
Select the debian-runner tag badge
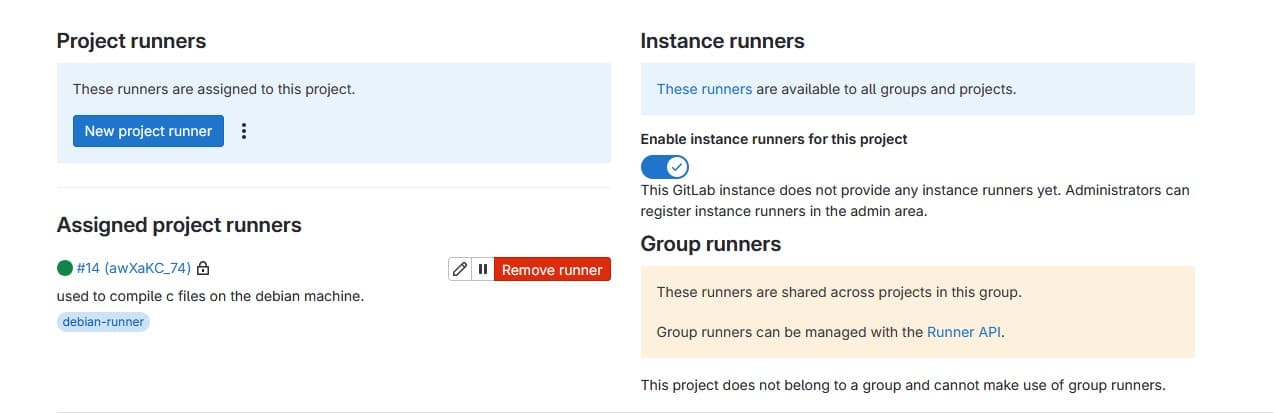click(103, 322)
